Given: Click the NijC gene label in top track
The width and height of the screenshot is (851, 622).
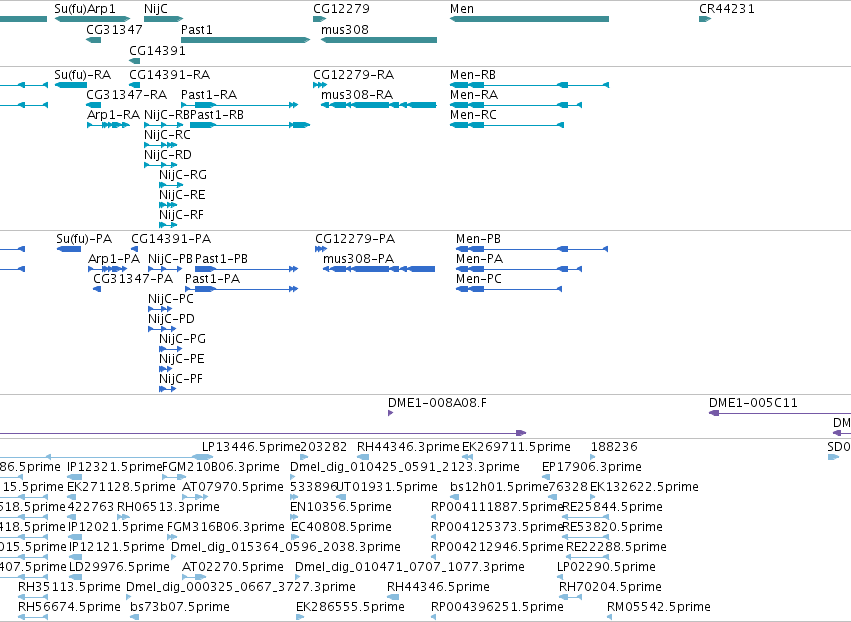Looking at the screenshot, I should pyautogui.click(x=156, y=9).
